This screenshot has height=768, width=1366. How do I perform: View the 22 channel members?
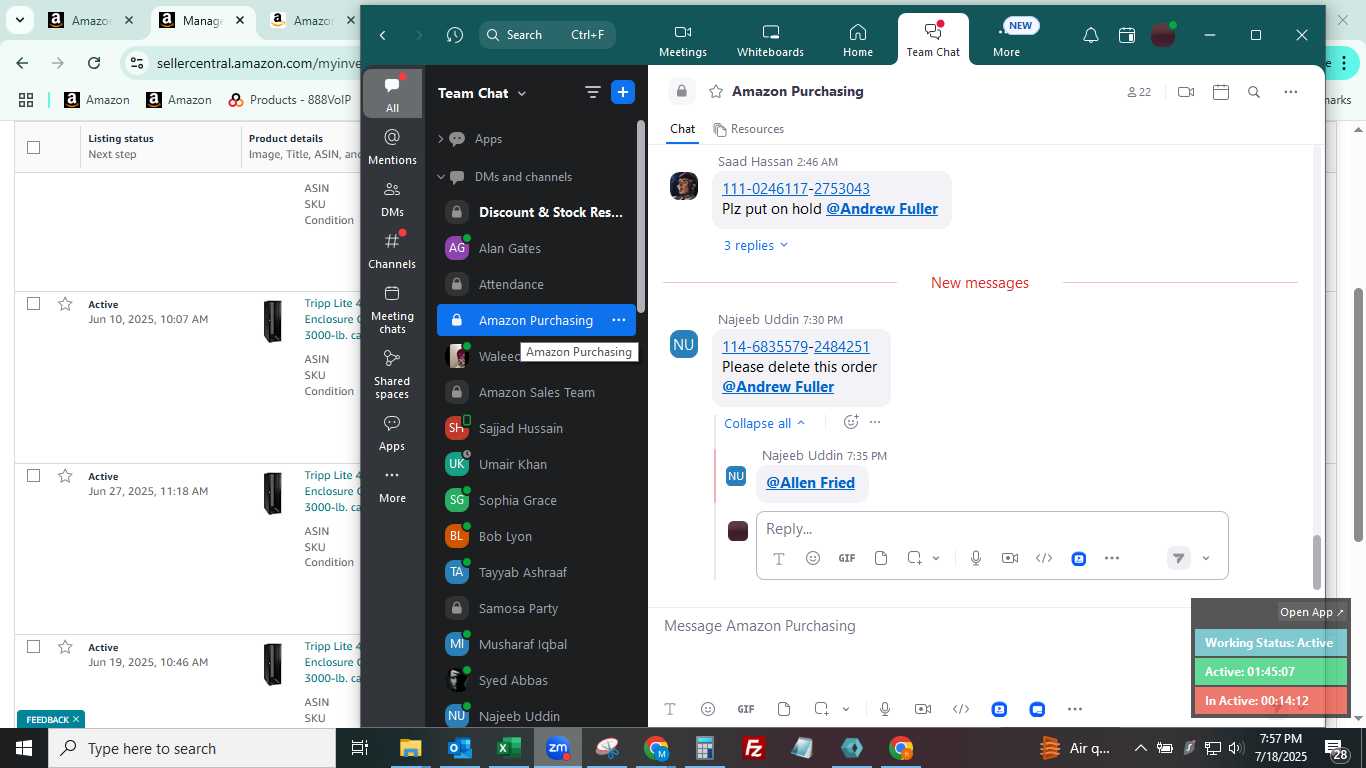[1139, 92]
